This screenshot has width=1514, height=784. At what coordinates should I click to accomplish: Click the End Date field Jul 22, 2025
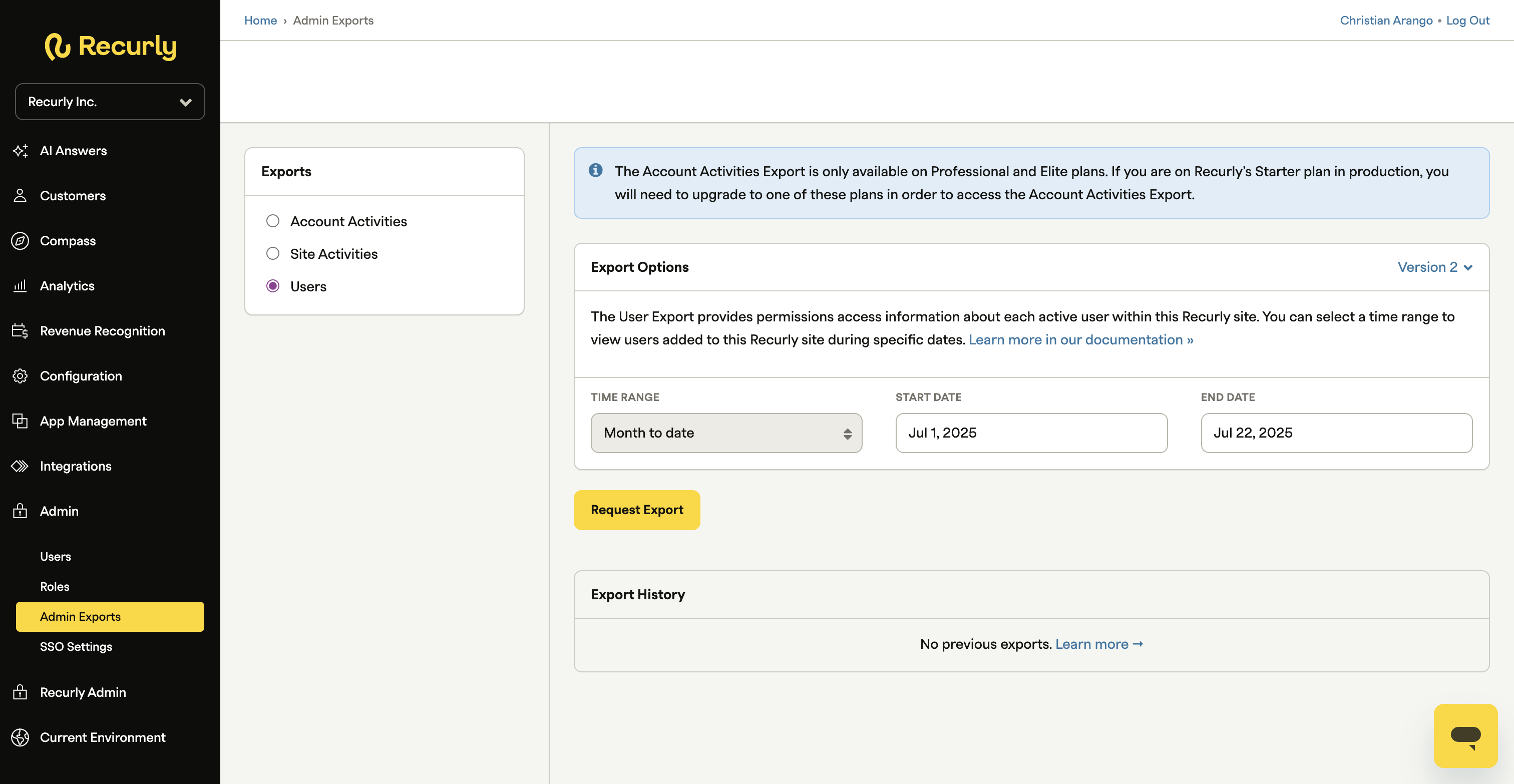1336,433
